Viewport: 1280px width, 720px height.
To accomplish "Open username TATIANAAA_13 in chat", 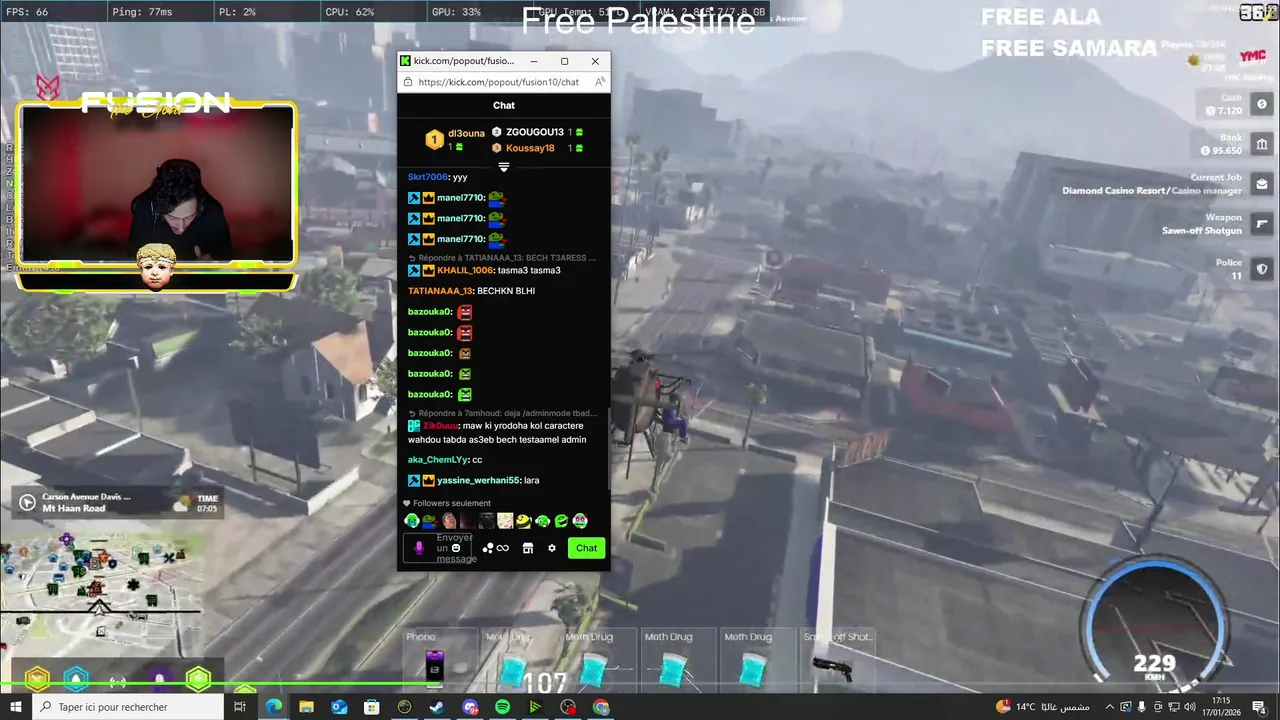I will click(x=440, y=291).
